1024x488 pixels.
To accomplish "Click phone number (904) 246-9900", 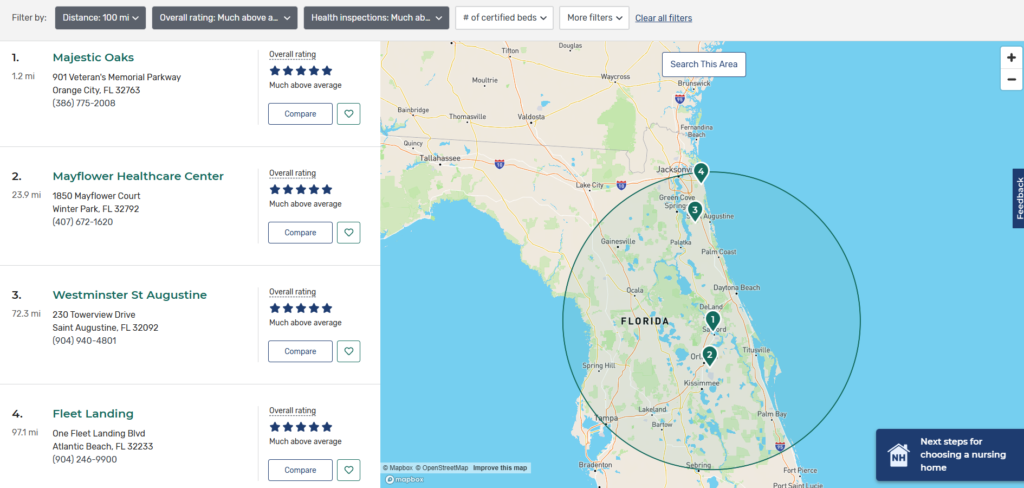I will coord(84,460).
